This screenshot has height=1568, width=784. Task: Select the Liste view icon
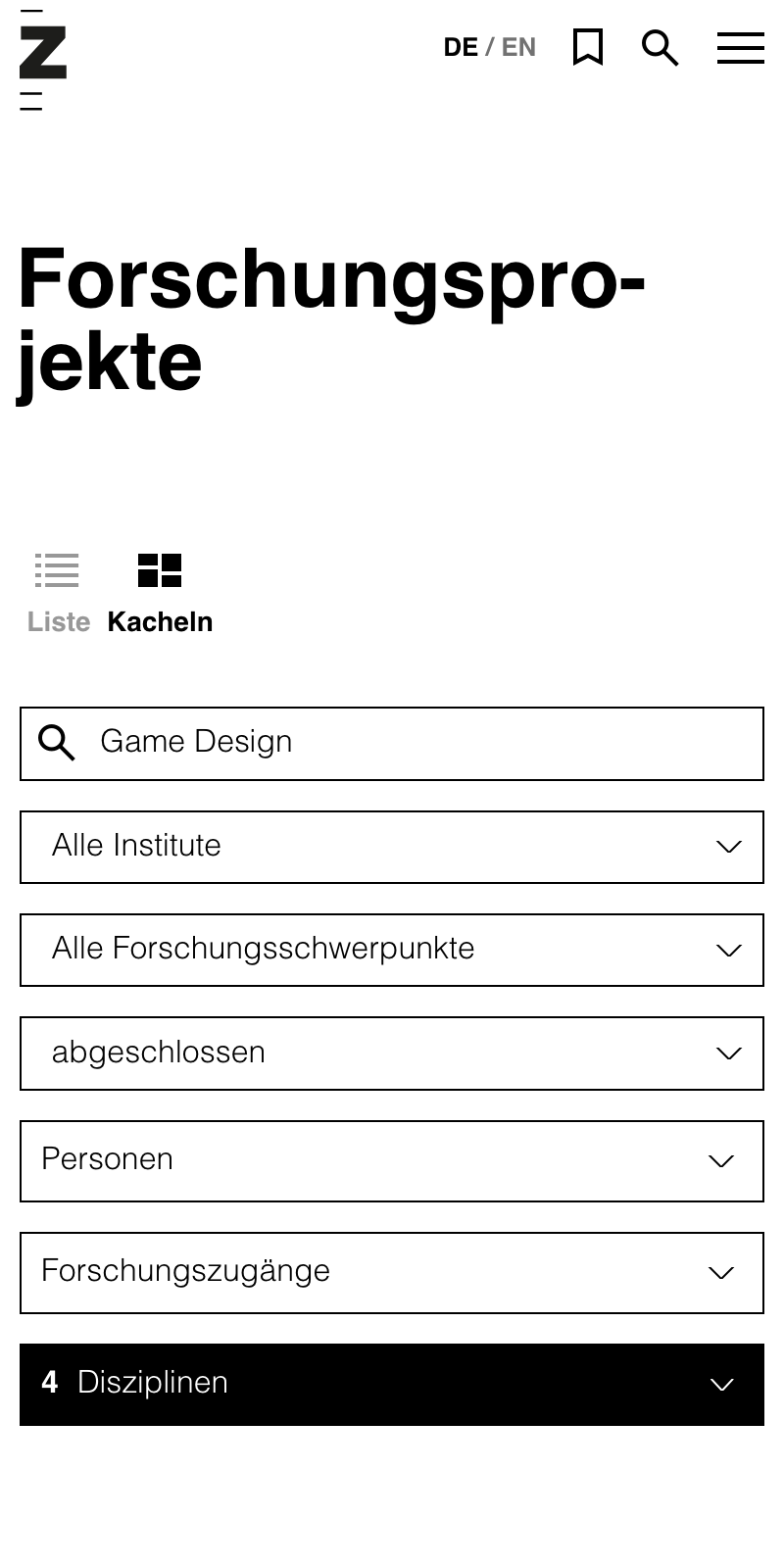[57, 570]
